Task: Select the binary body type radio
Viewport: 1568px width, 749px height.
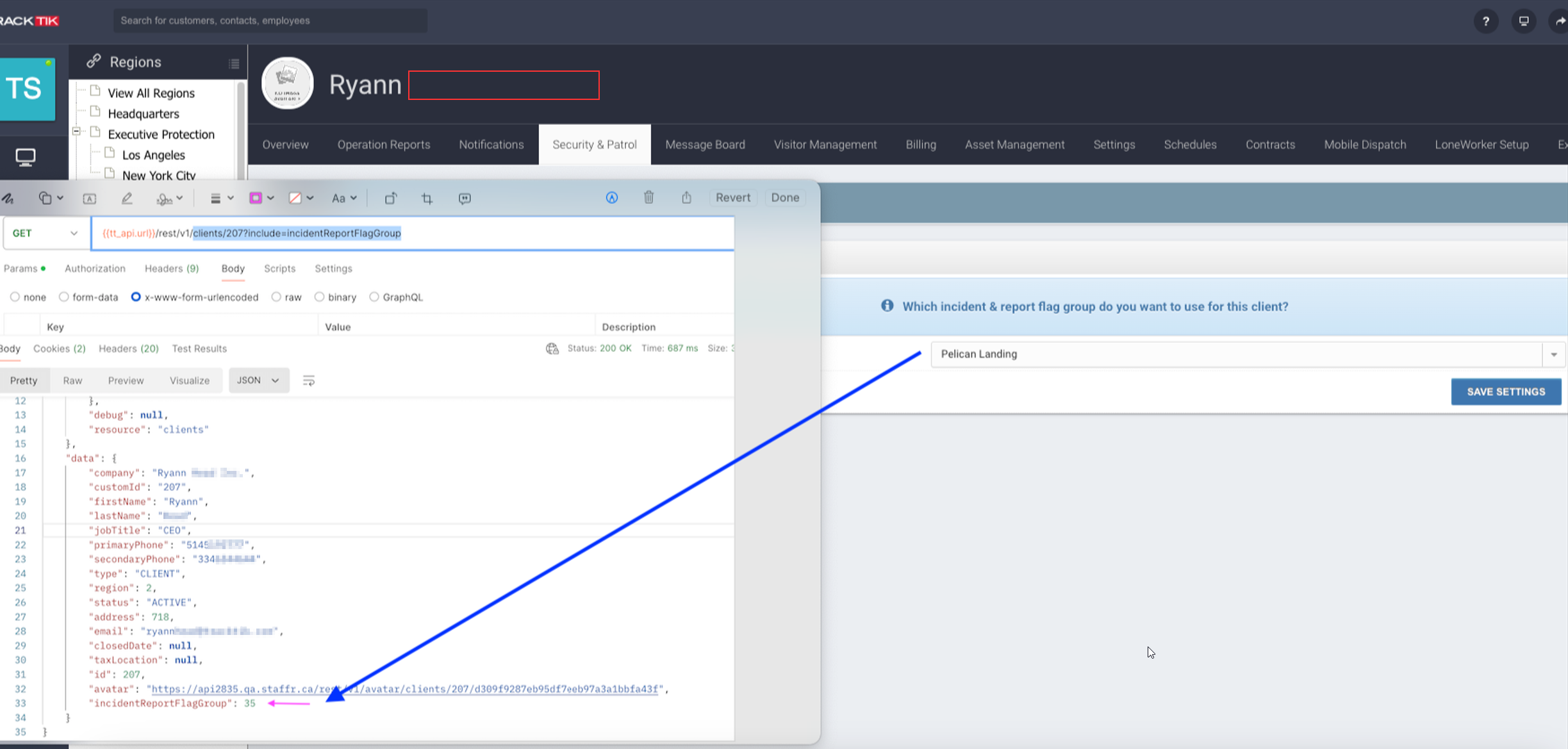Action: [319, 297]
